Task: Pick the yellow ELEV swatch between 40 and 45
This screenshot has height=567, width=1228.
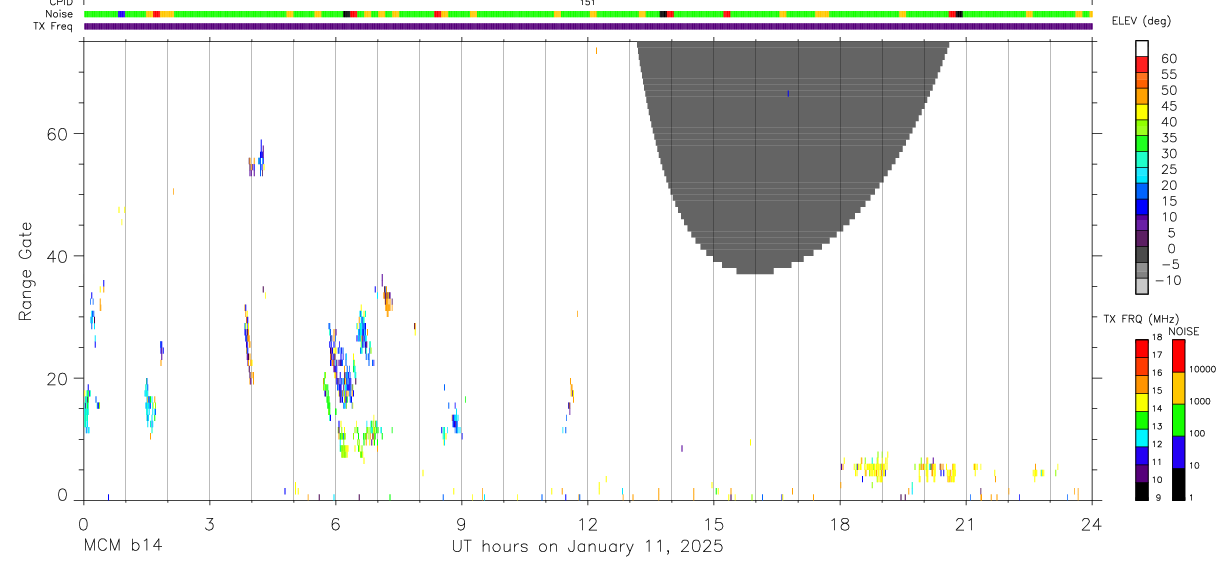Action: pyautogui.click(x=1142, y=112)
